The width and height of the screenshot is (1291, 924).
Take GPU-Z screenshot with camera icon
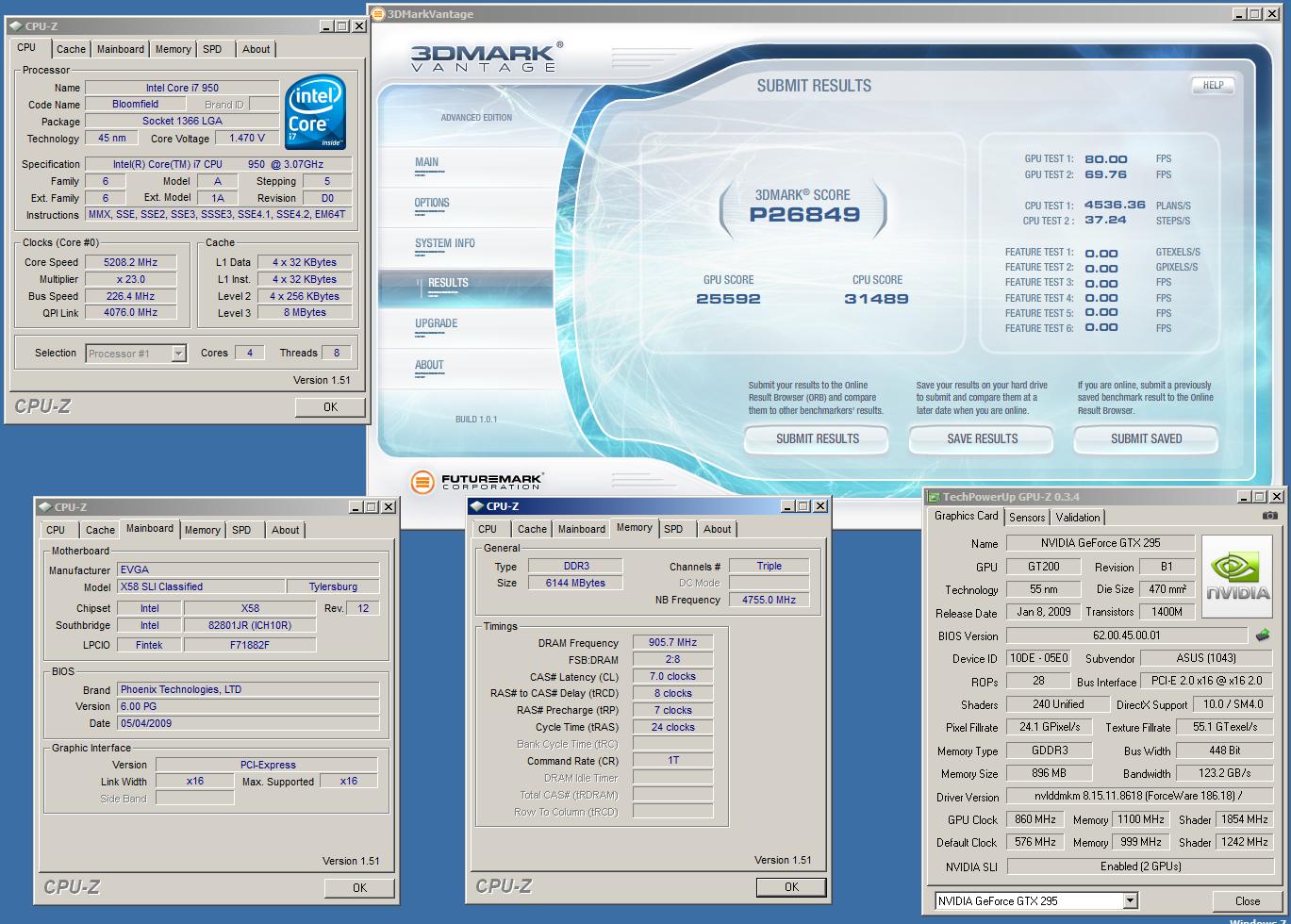pyautogui.click(x=1270, y=516)
